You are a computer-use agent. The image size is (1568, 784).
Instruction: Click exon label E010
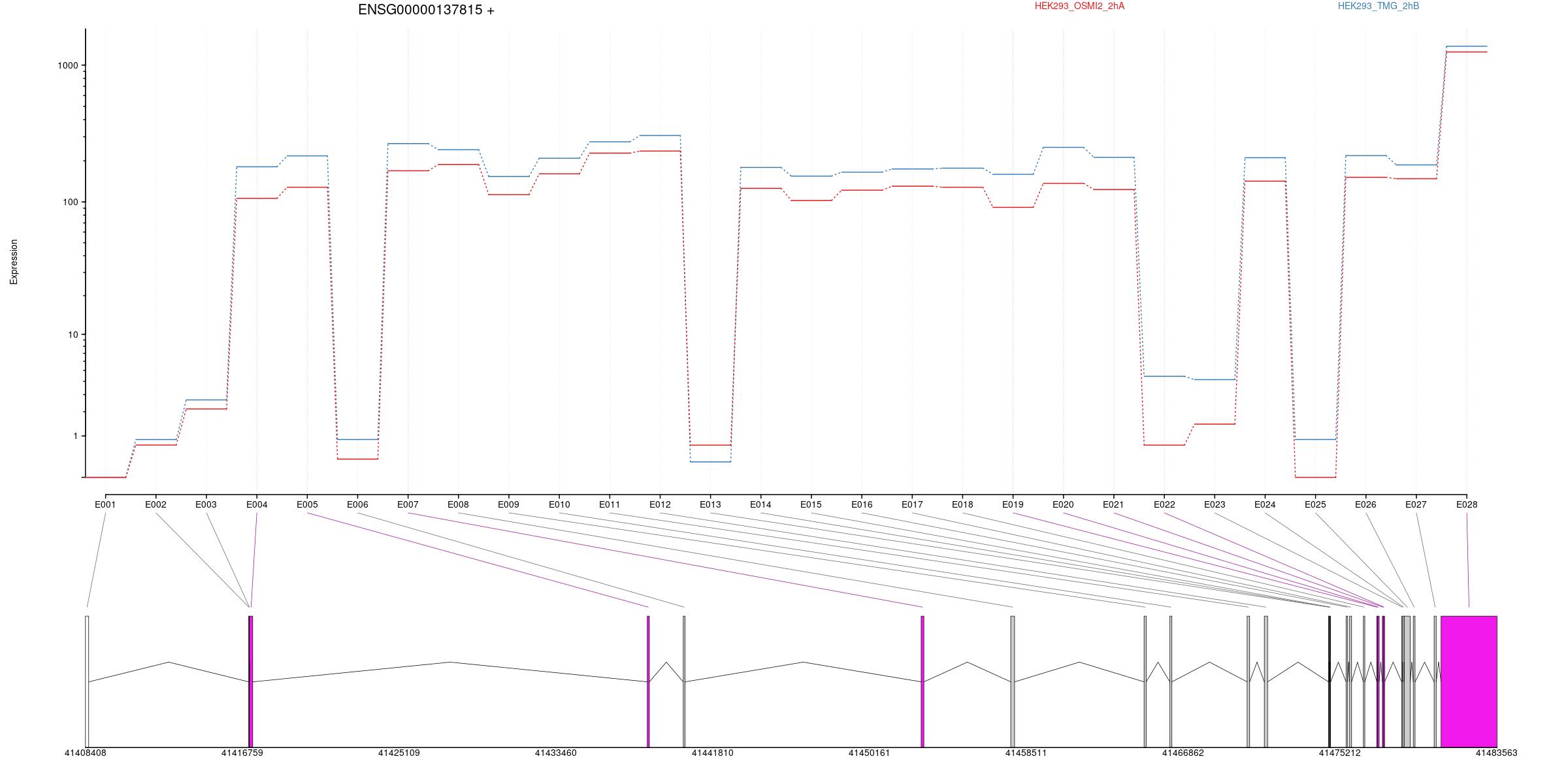click(x=559, y=504)
